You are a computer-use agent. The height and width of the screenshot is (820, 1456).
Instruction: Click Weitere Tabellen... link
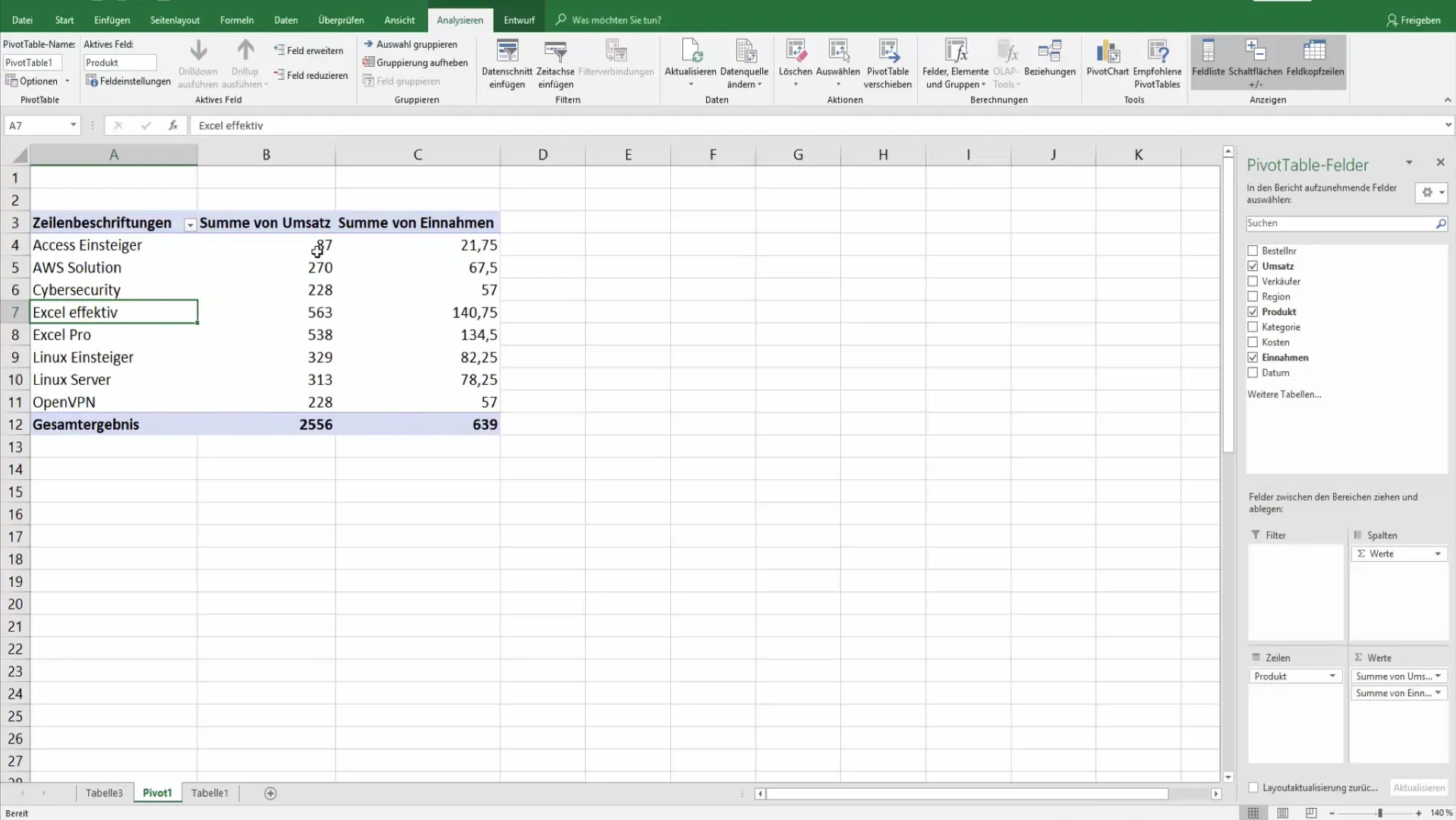1284,394
